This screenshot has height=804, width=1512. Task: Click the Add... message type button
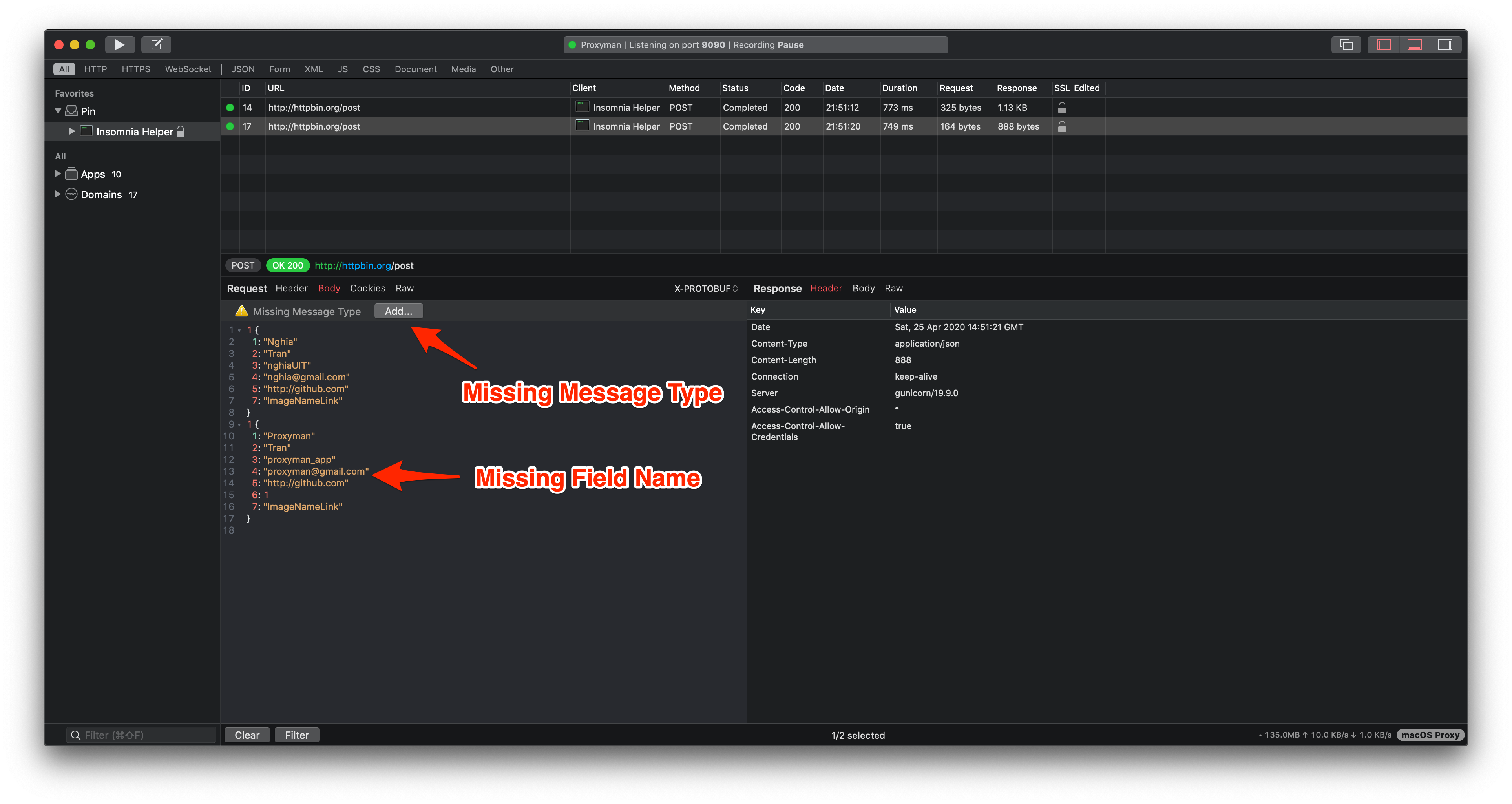398,311
